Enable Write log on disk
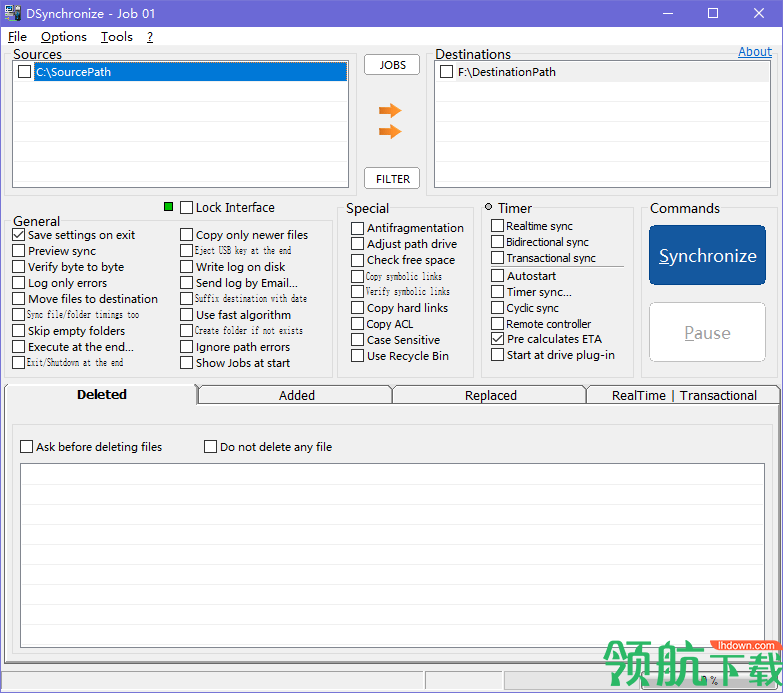This screenshot has width=783, height=693. coord(186,267)
